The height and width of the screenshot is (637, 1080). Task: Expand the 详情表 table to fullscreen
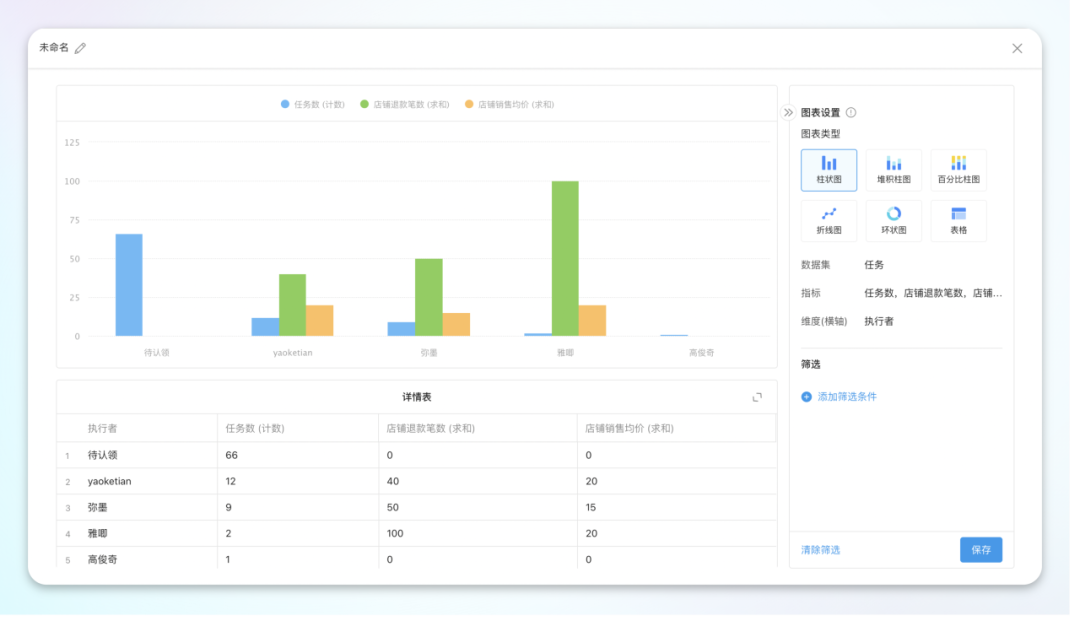click(x=757, y=397)
